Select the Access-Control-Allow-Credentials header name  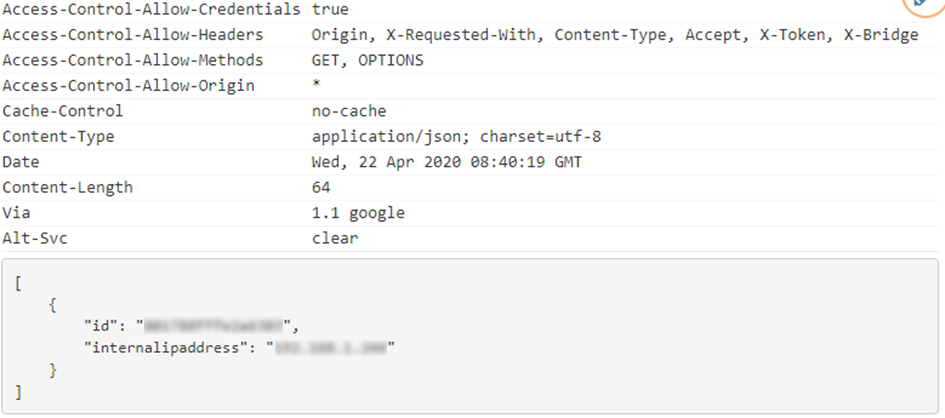pyautogui.click(x=151, y=10)
